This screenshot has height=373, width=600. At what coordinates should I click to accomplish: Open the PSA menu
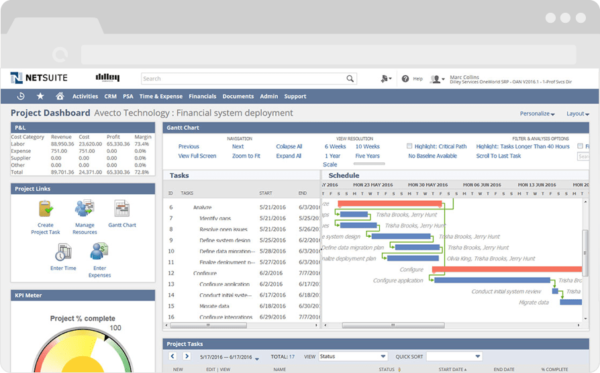click(128, 96)
